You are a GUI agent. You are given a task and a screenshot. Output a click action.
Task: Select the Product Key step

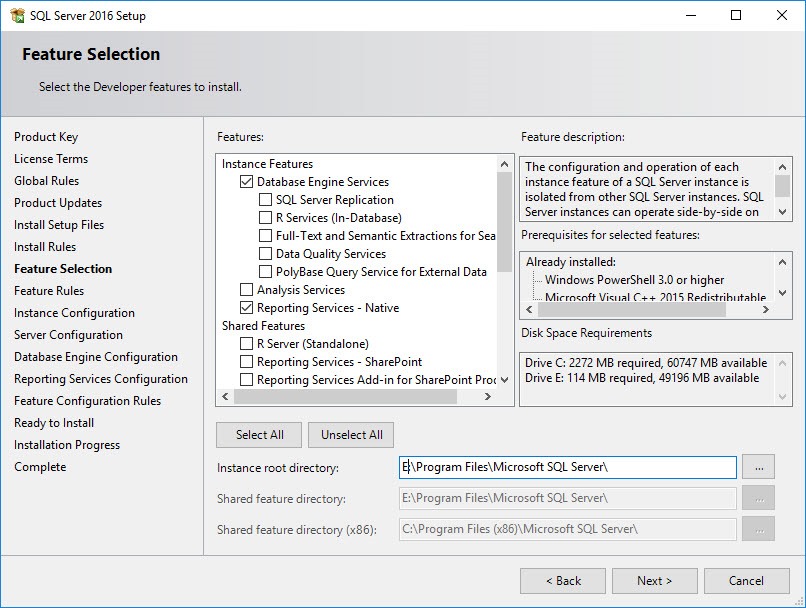click(46, 137)
